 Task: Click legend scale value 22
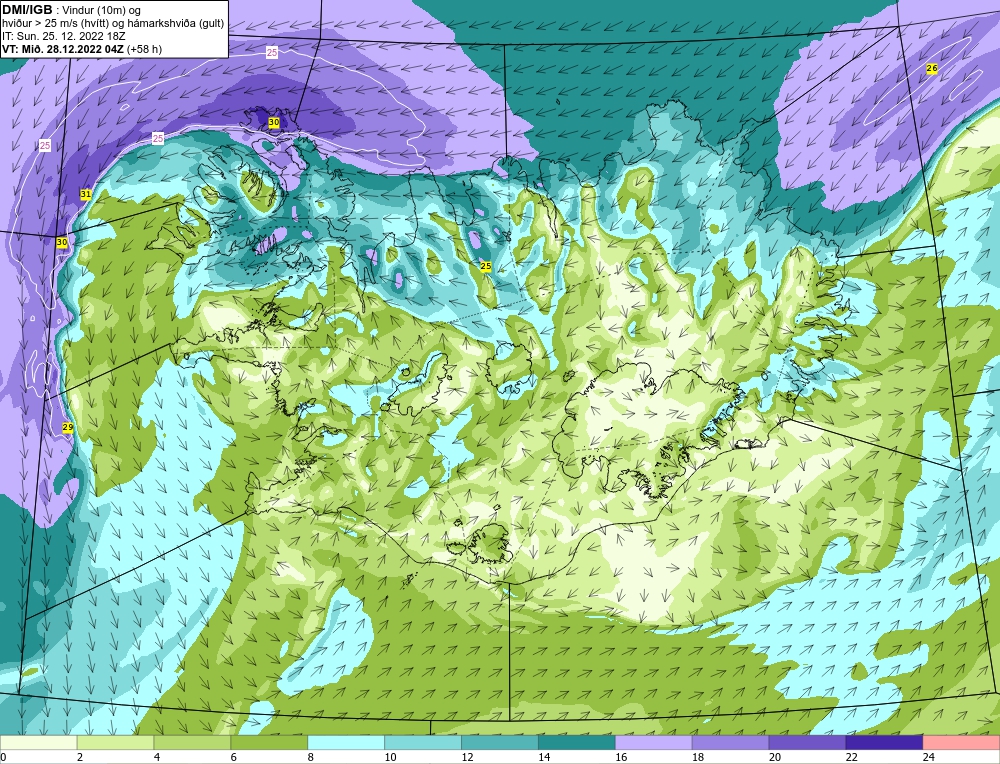(852, 757)
